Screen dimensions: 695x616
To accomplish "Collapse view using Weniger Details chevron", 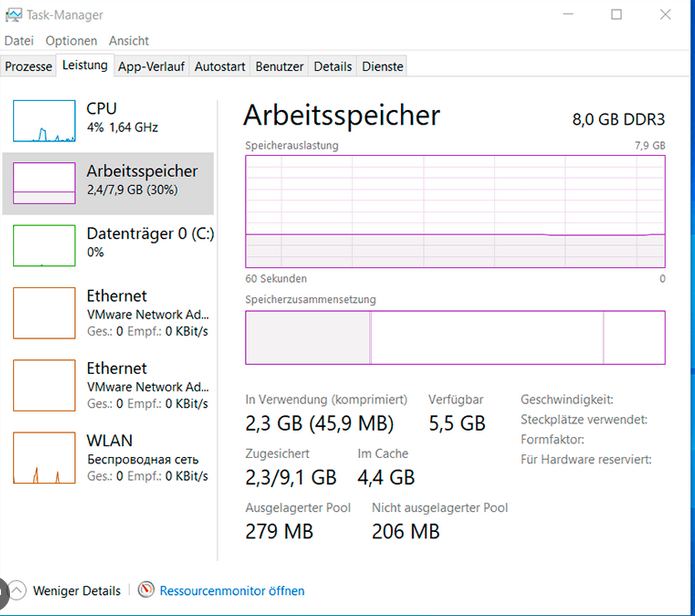I will tap(17, 590).
